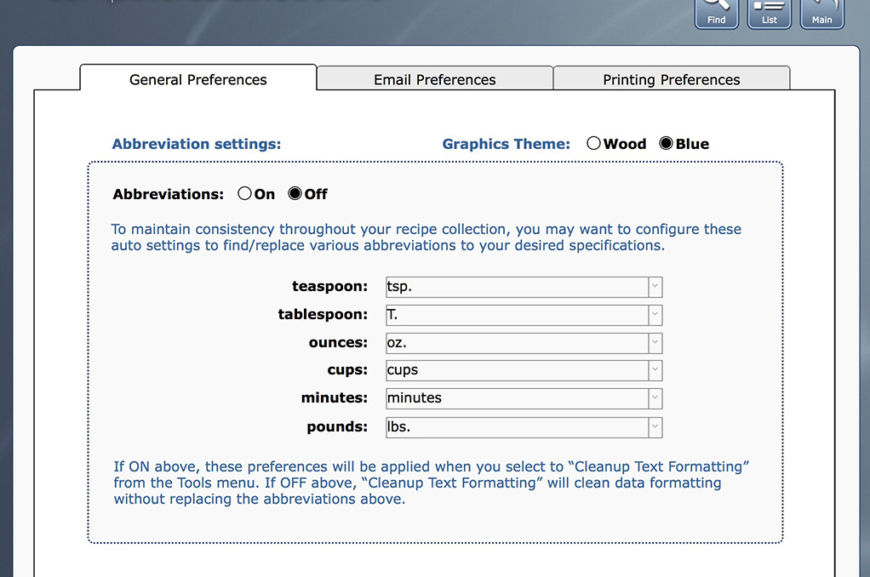Turn Abbreviations On

244,193
